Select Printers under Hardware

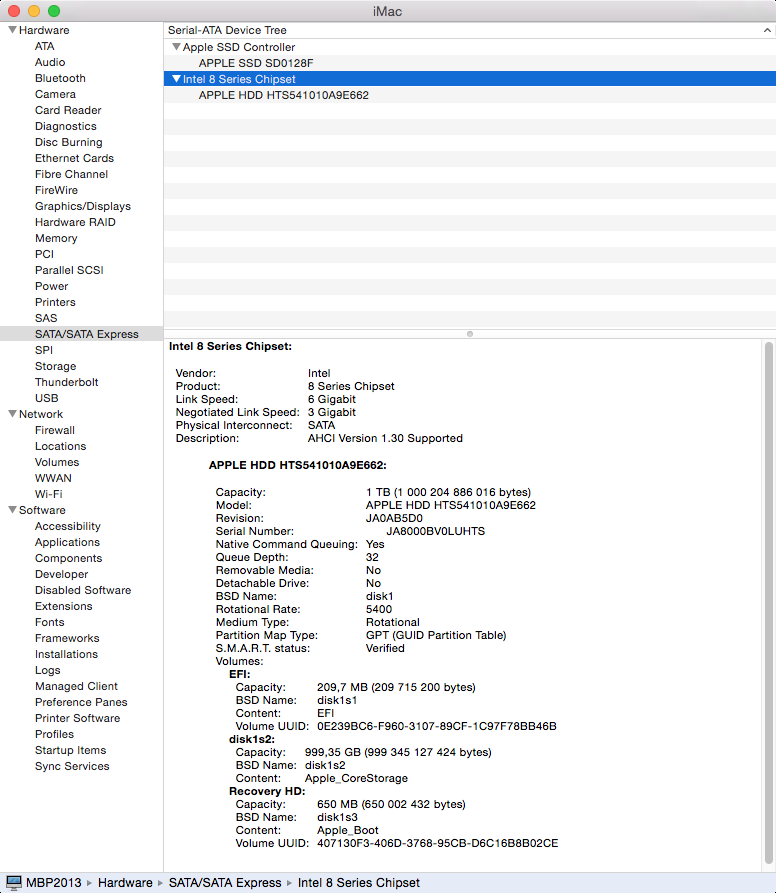coord(55,302)
